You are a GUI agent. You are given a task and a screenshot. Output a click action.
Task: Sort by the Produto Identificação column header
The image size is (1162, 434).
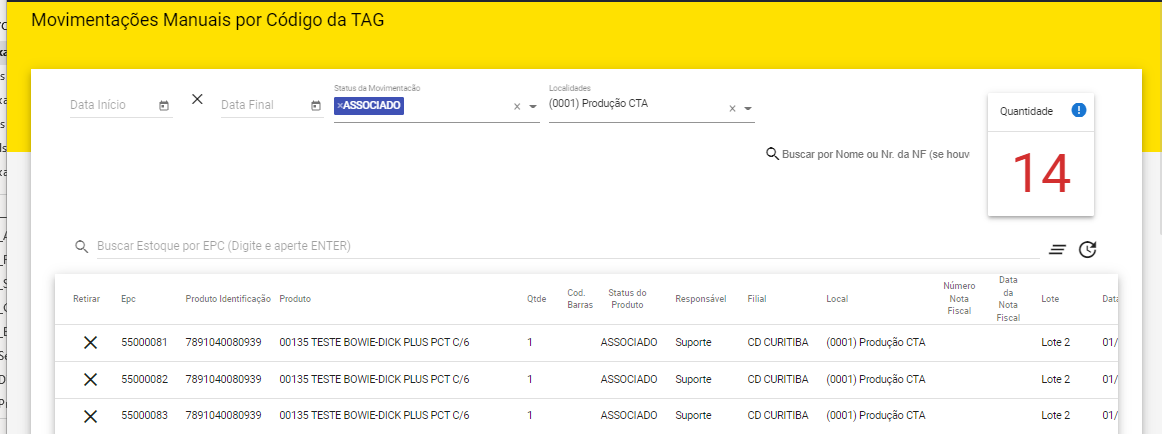click(x=228, y=299)
